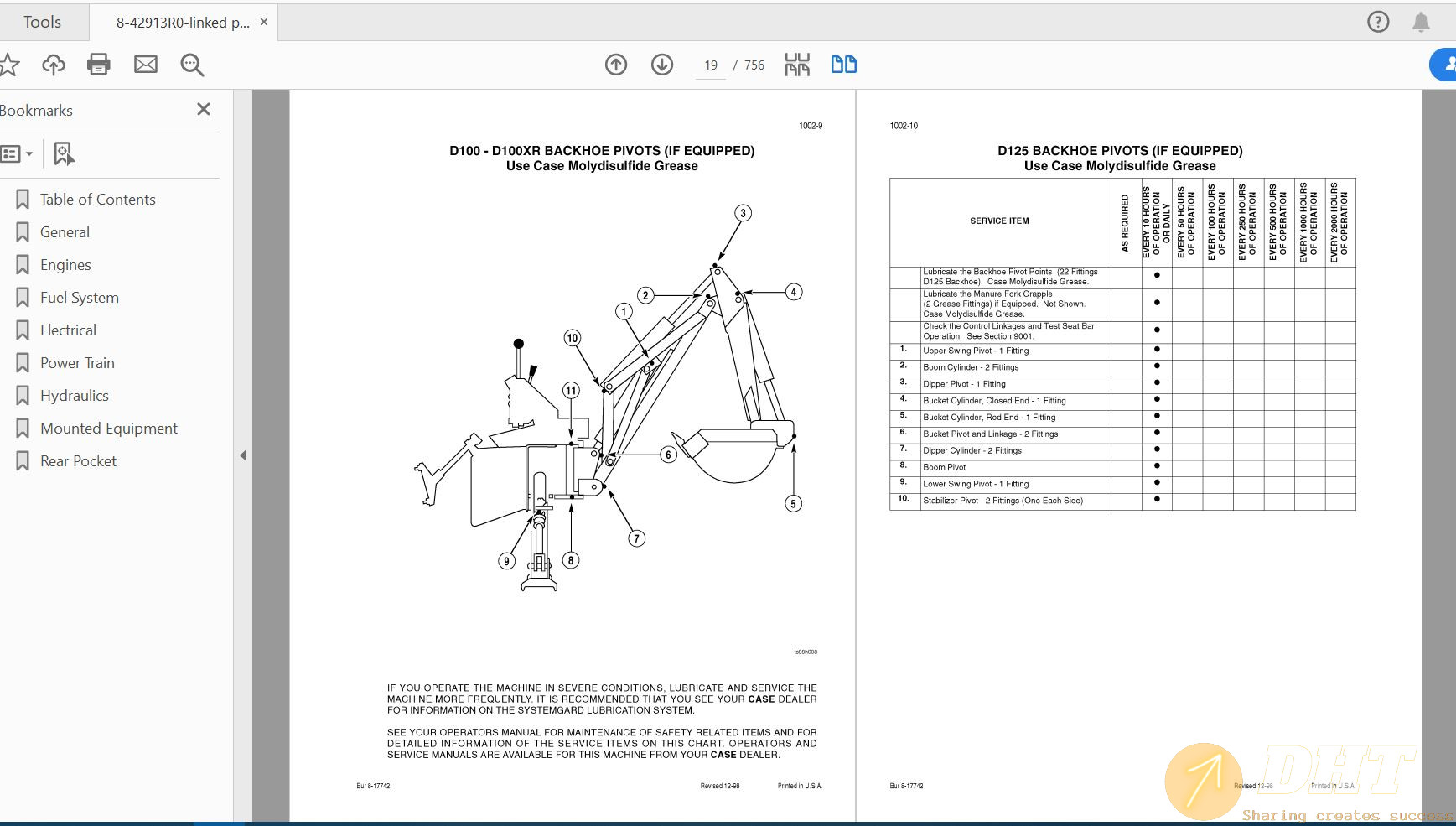Screen dimensions: 1456x826
Task: Collapse the Bookmarks side panel
Action: point(242,455)
